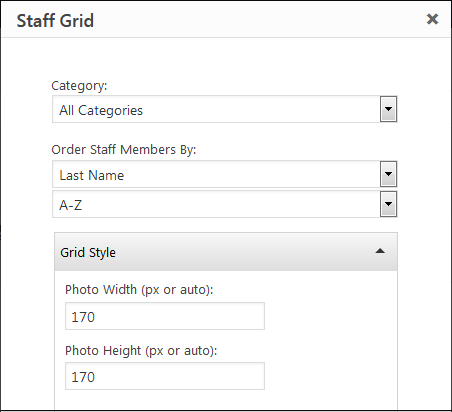Focus the Photo Width input field
The height and width of the screenshot is (412, 452).
tap(165, 316)
